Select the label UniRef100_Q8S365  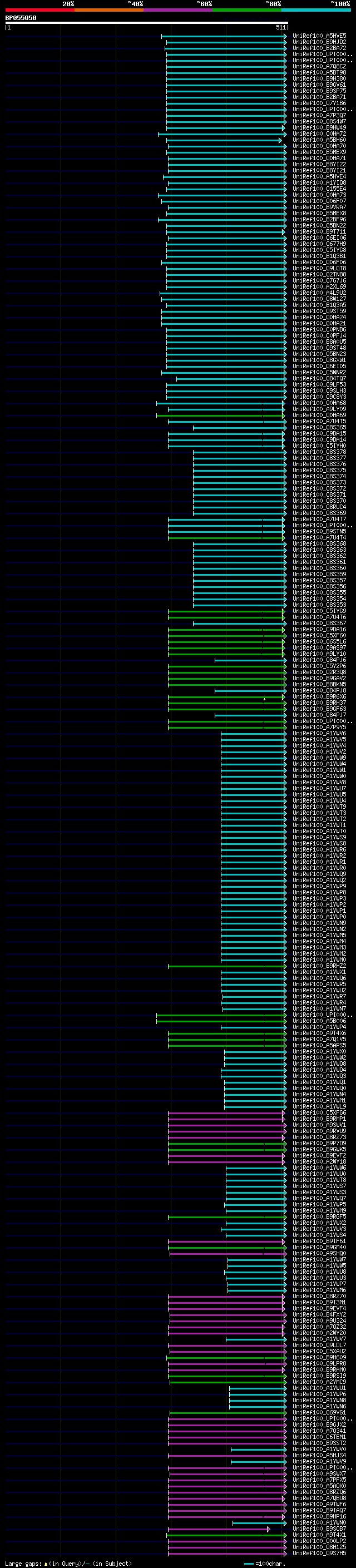[319, 427]
